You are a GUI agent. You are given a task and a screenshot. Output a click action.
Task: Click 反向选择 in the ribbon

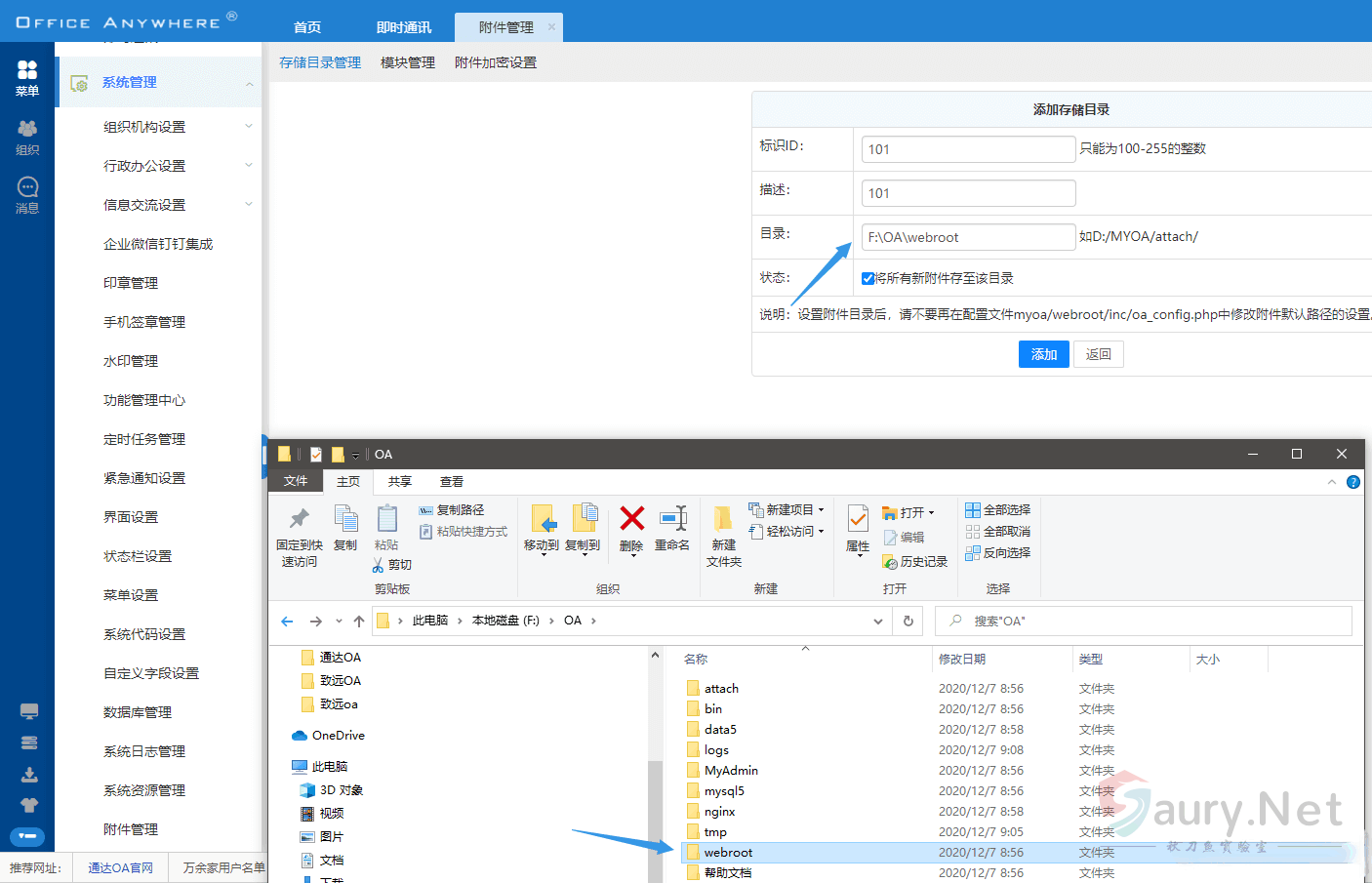(x=997, y=553)
